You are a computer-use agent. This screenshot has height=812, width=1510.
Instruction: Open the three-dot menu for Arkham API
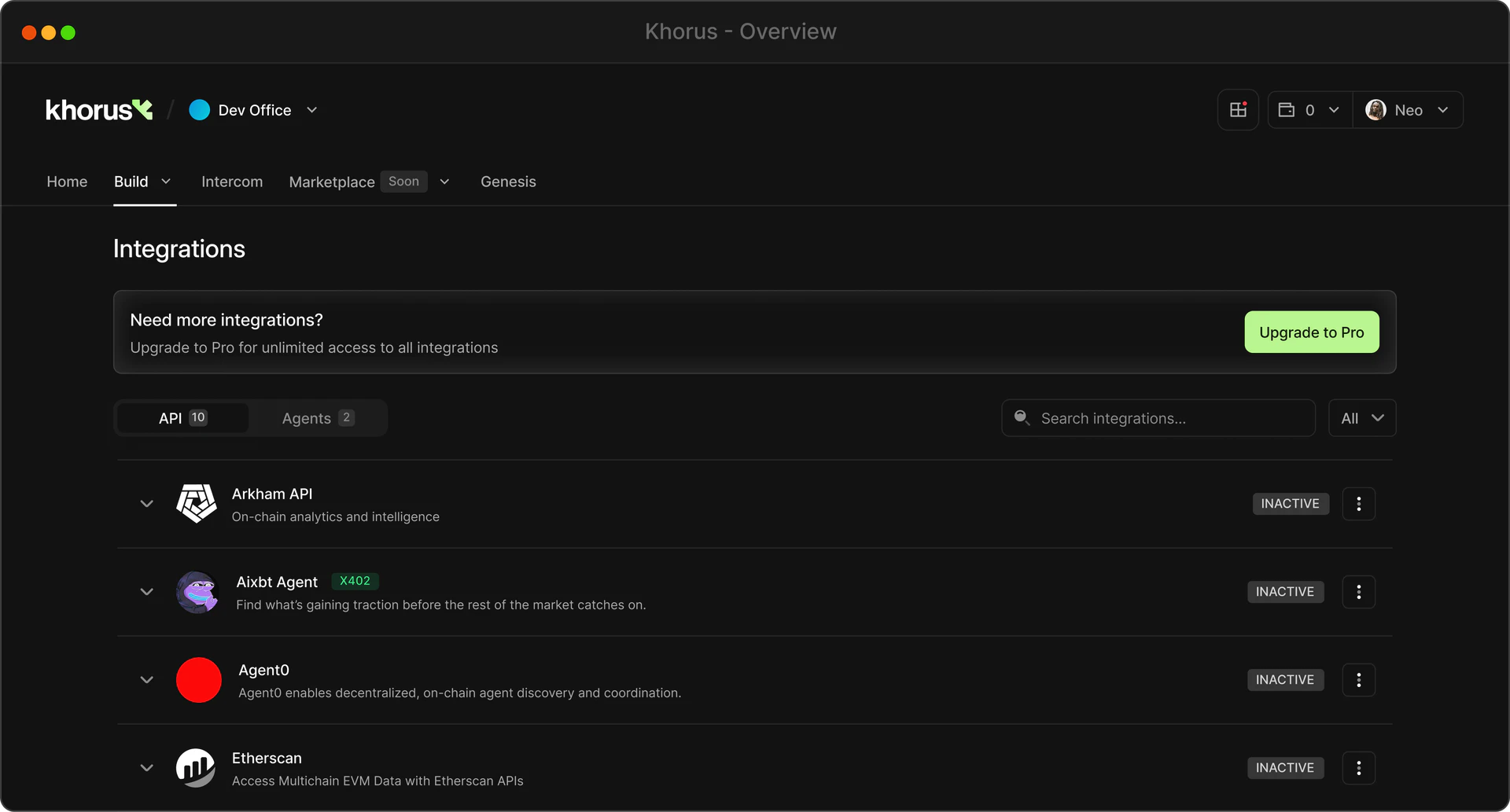pyautogui.click(x=1358, y=504)
